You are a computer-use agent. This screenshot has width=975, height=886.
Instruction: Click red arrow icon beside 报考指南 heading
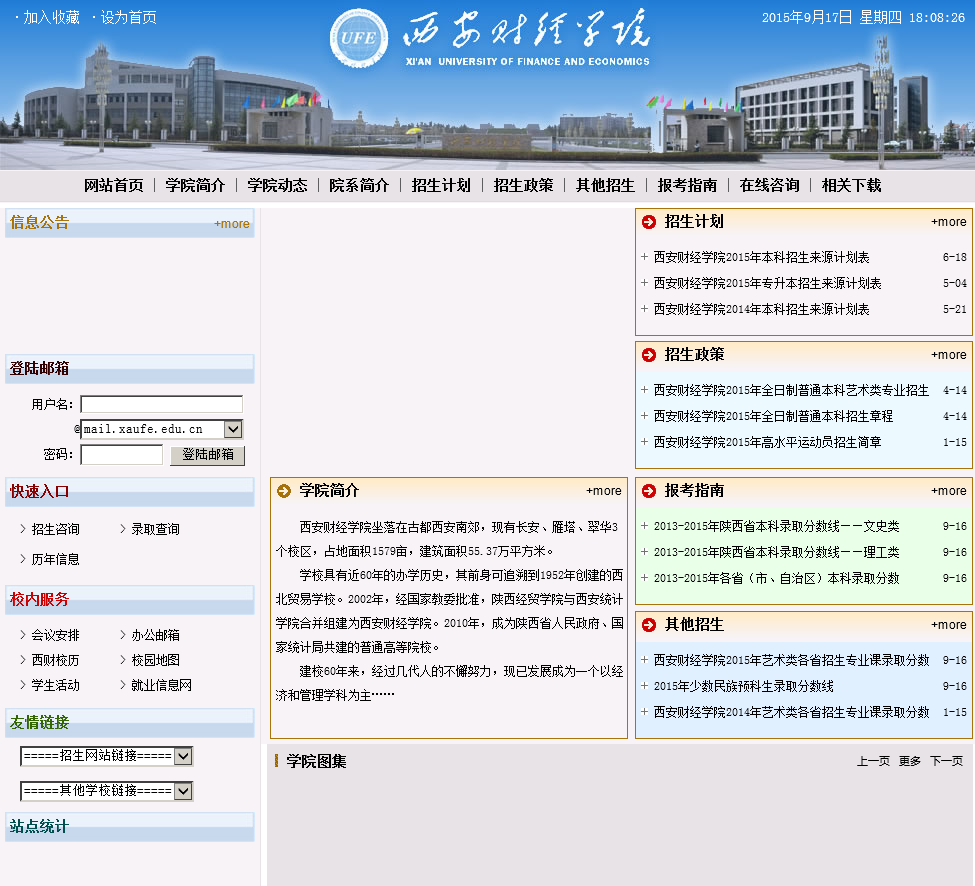pyautogui.click(x=649, y=491)
